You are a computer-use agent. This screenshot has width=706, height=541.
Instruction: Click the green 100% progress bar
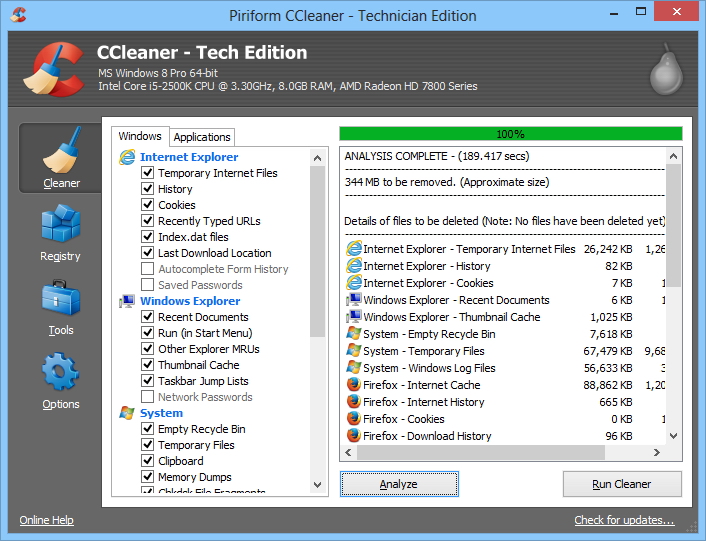coord(510,134)
